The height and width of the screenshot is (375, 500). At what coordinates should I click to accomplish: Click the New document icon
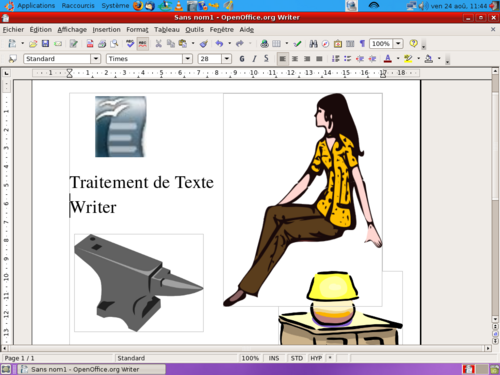pos(12,44)
